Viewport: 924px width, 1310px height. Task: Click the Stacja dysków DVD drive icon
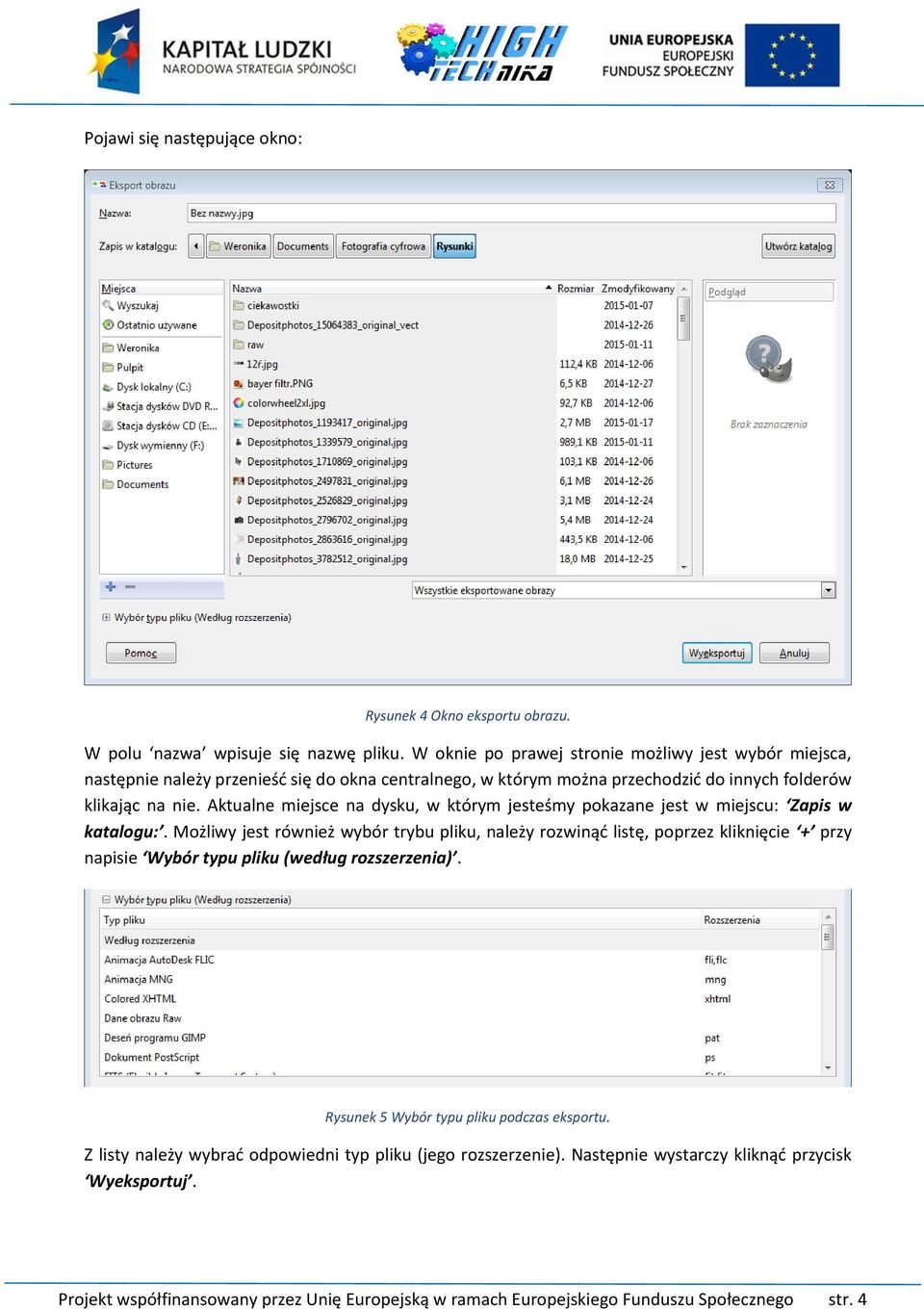tap(108, 406)
